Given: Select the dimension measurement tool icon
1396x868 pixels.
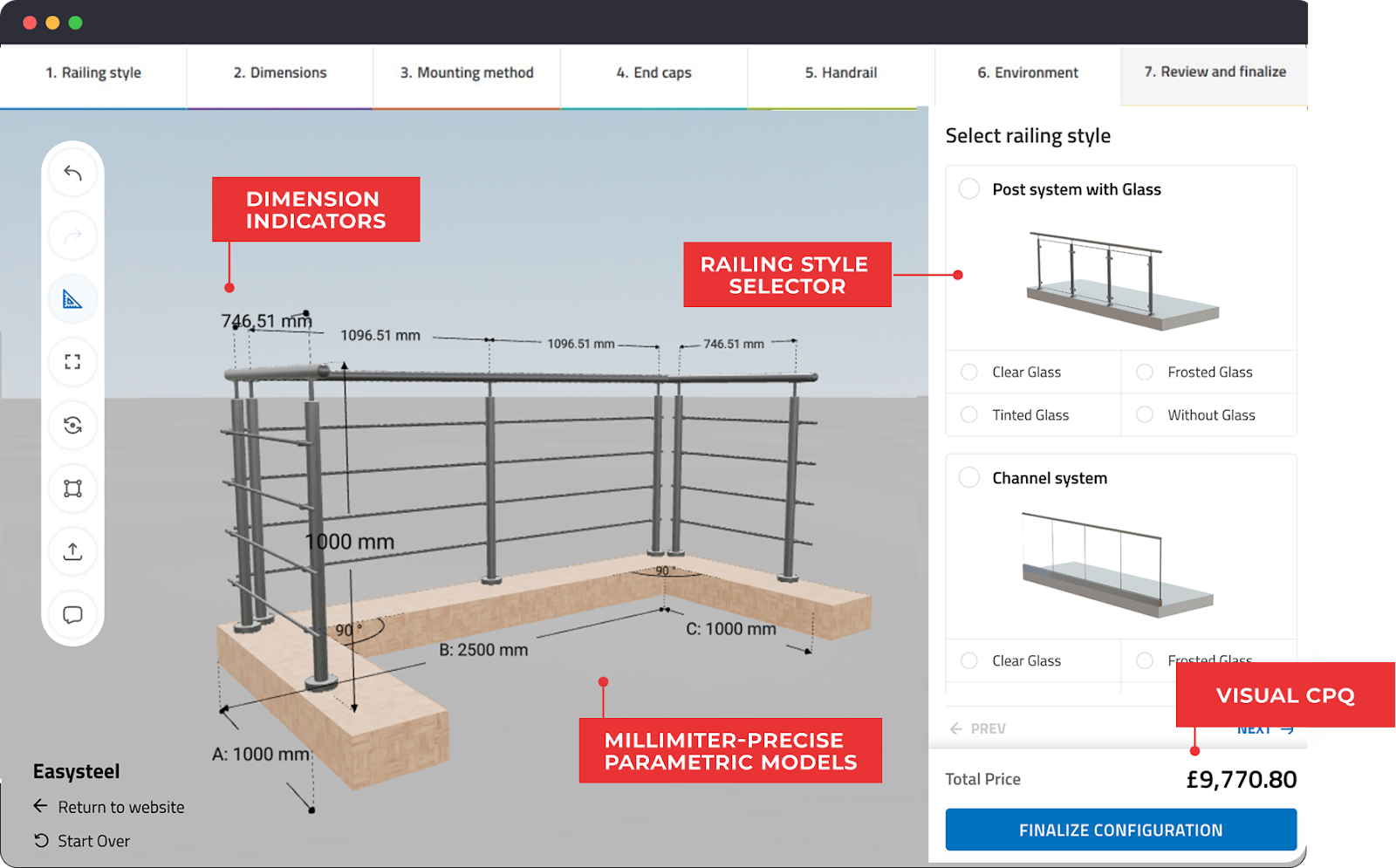Looking at the screenshot, I should coord(73,299).
